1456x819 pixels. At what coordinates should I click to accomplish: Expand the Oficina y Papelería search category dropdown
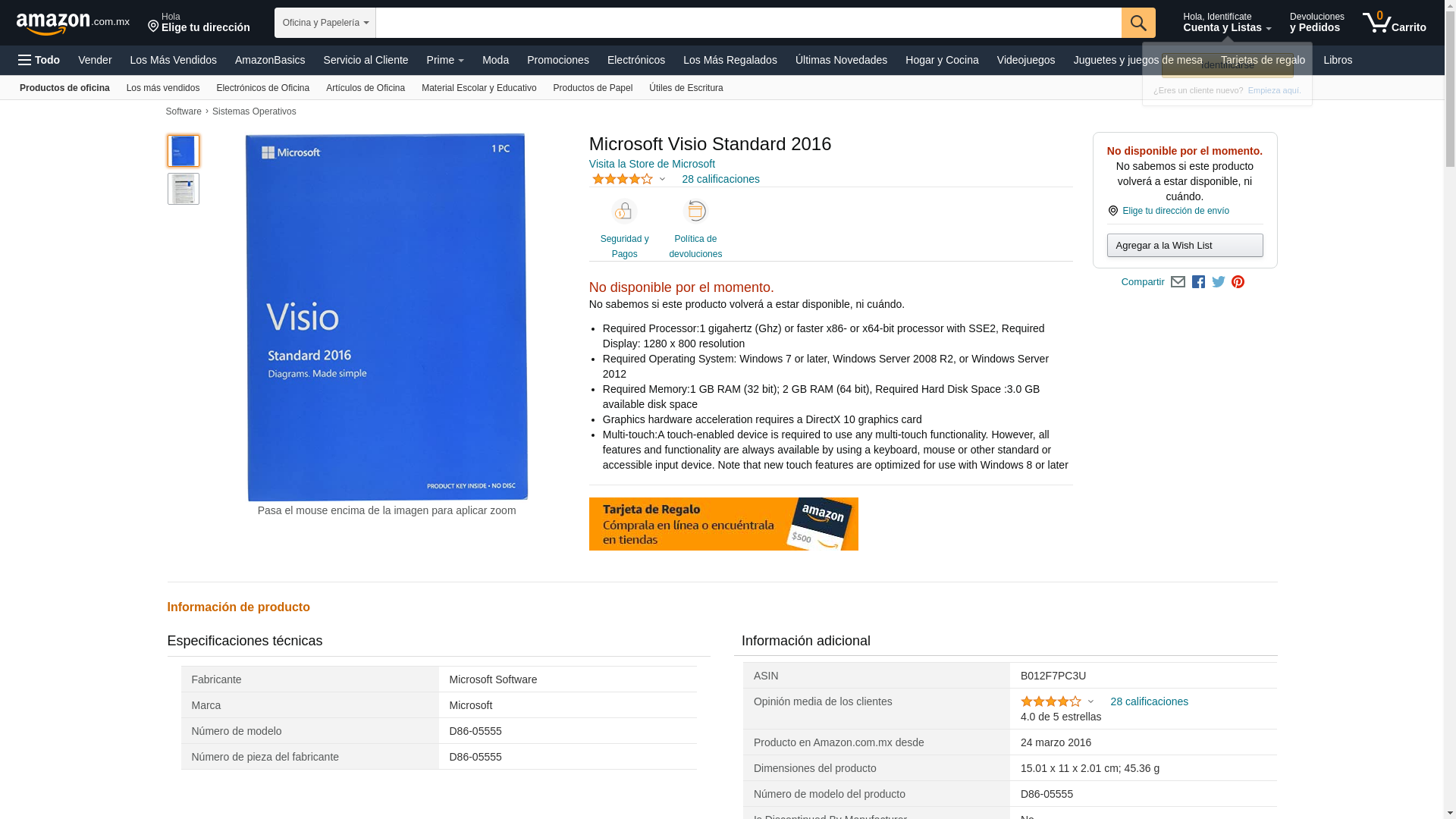tap(325, 23)
